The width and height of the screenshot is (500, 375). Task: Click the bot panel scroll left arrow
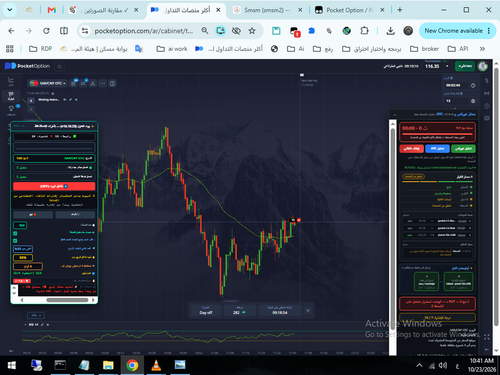[22, 300]
